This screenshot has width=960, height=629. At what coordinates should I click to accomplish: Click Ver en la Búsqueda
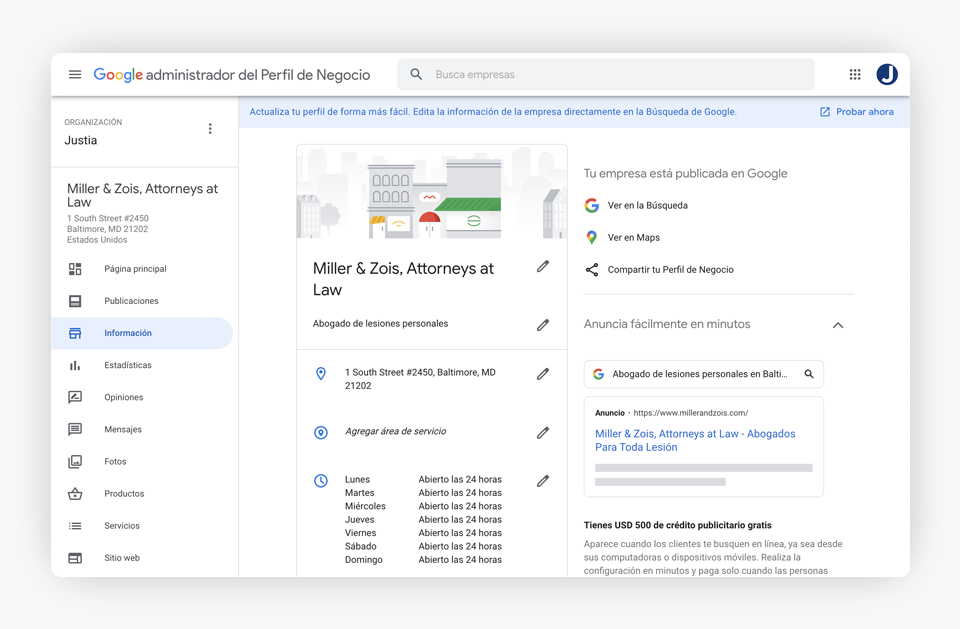tap(648, 206)
